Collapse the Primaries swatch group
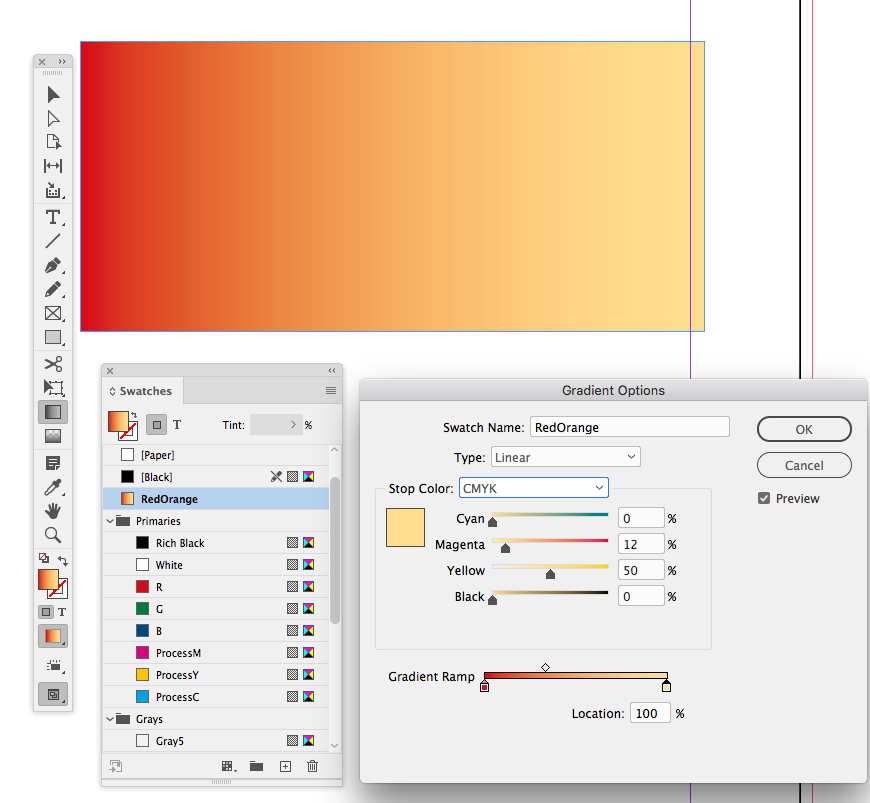 (110, 520)
